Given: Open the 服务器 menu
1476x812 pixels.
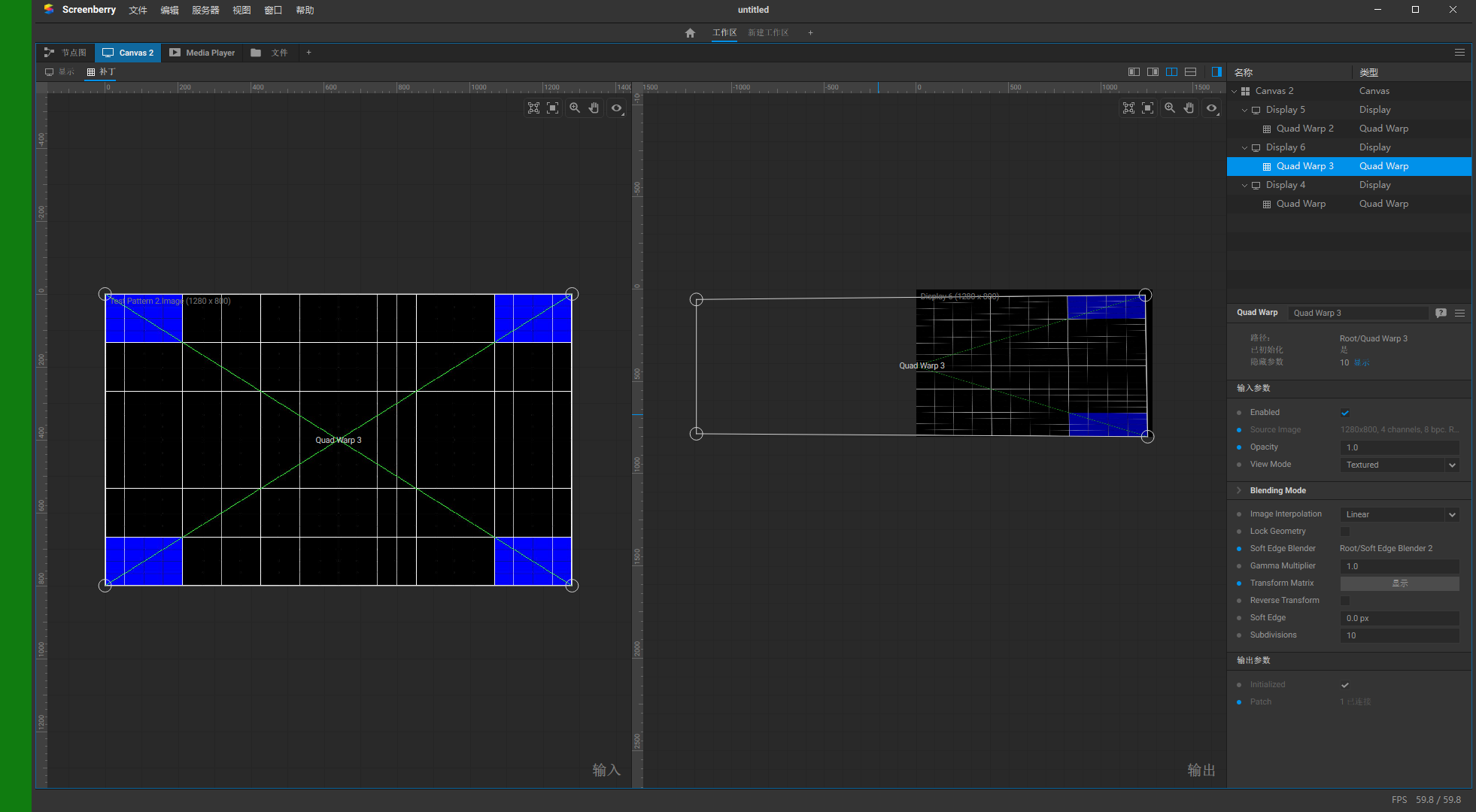Looking at the screenshot, I should [205, 10].
